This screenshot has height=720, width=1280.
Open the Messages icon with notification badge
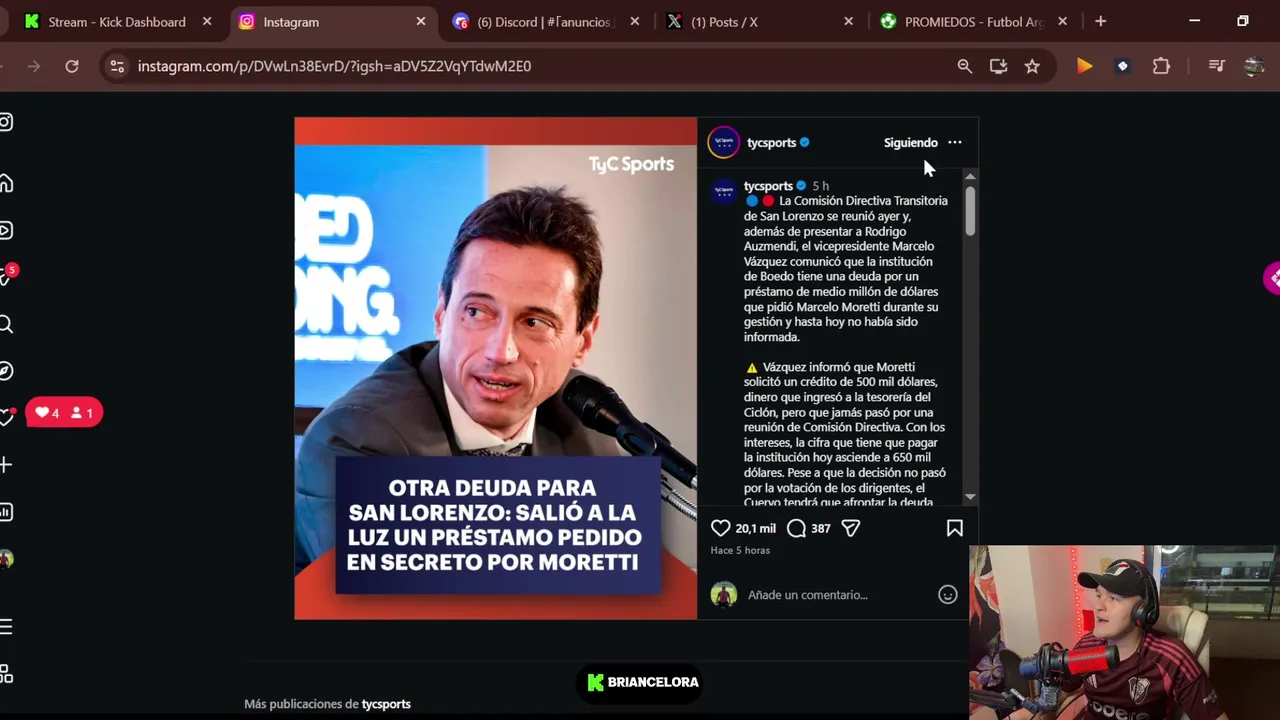pos(7,276)
